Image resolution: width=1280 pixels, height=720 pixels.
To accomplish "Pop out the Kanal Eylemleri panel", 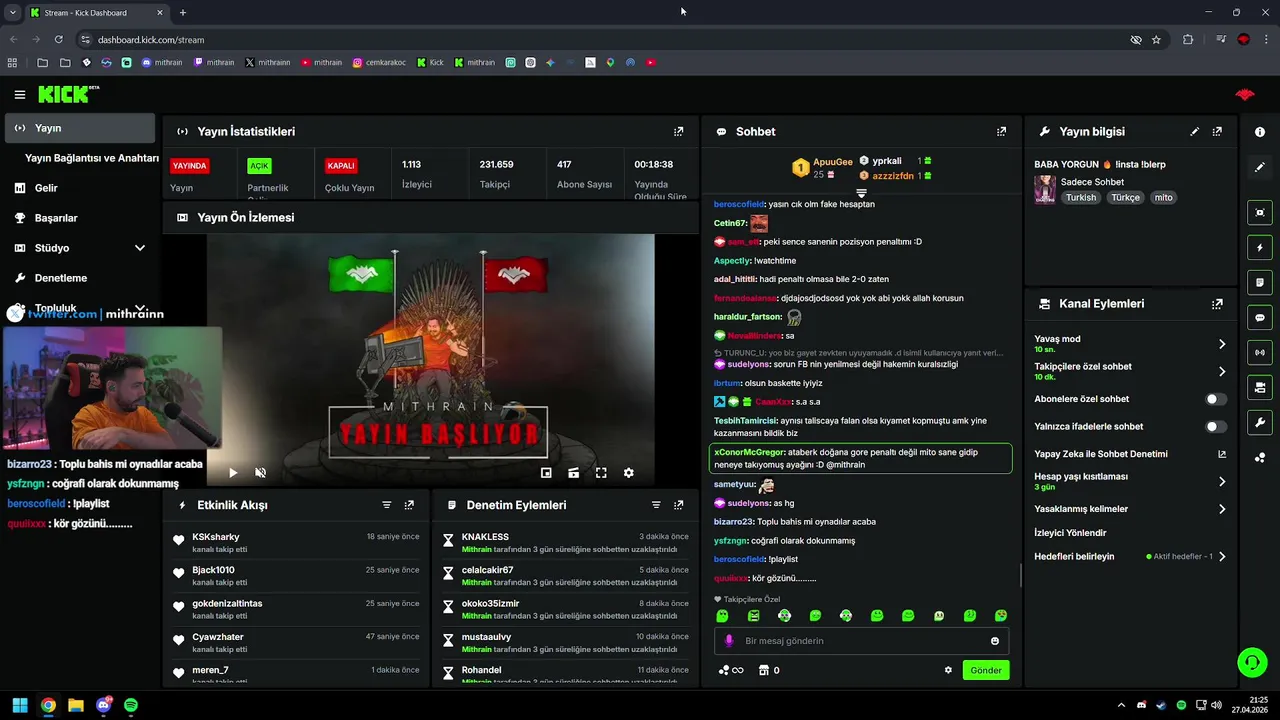I will tap(1217, 304).
